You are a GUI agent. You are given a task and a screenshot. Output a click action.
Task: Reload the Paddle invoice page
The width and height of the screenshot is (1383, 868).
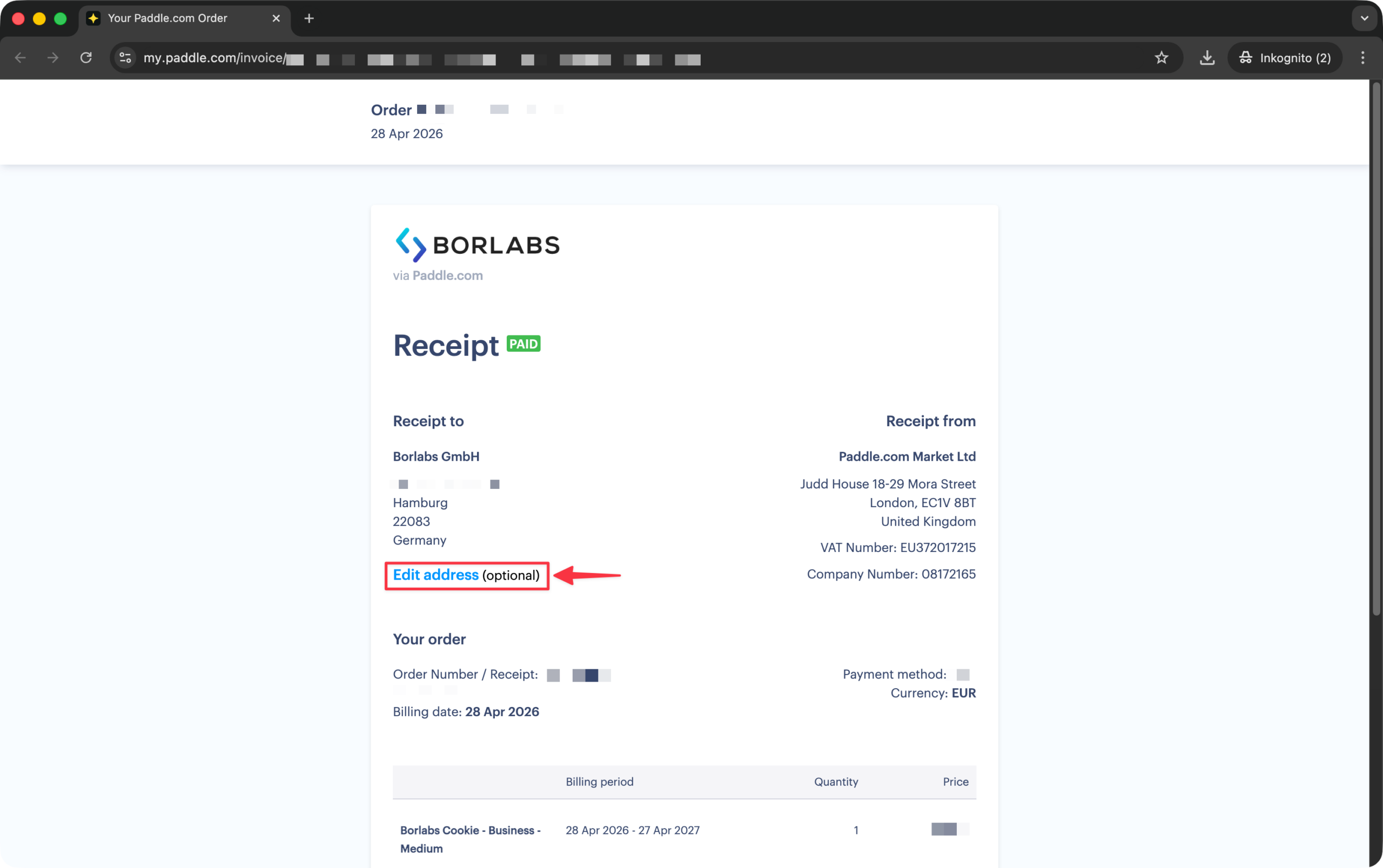click(86, 58)
